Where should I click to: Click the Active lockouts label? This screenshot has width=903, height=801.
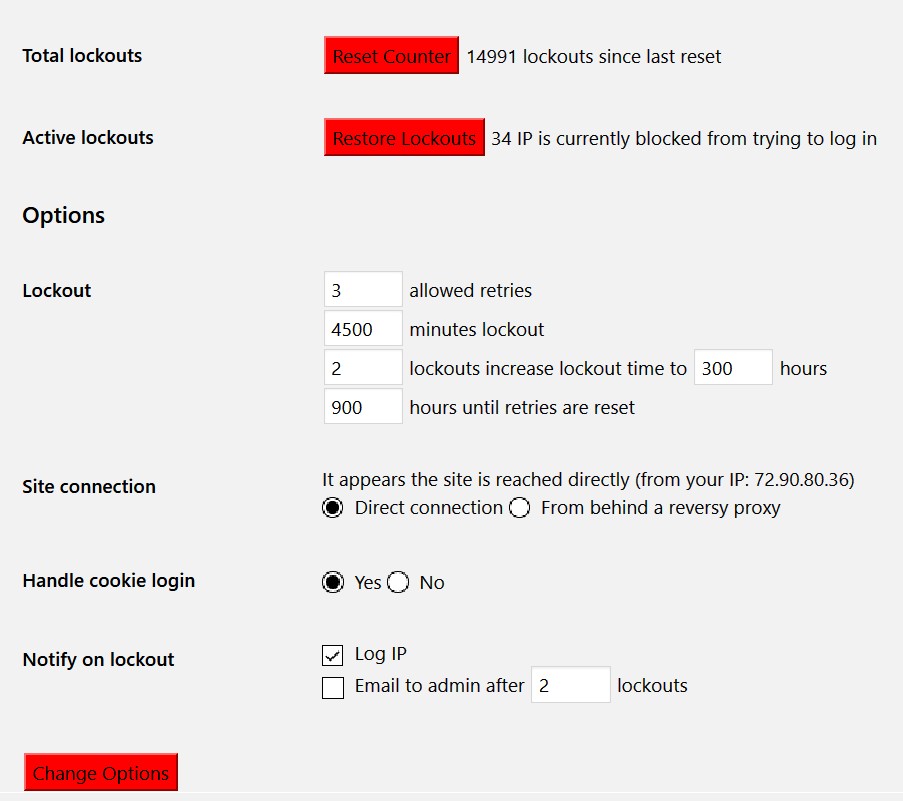[88, 138]
